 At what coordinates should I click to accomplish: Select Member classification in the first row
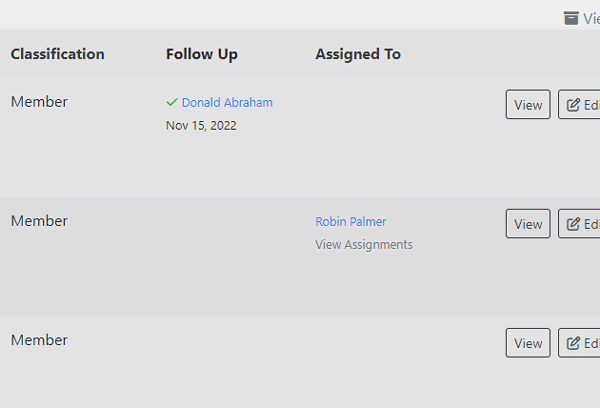[39, 102]
